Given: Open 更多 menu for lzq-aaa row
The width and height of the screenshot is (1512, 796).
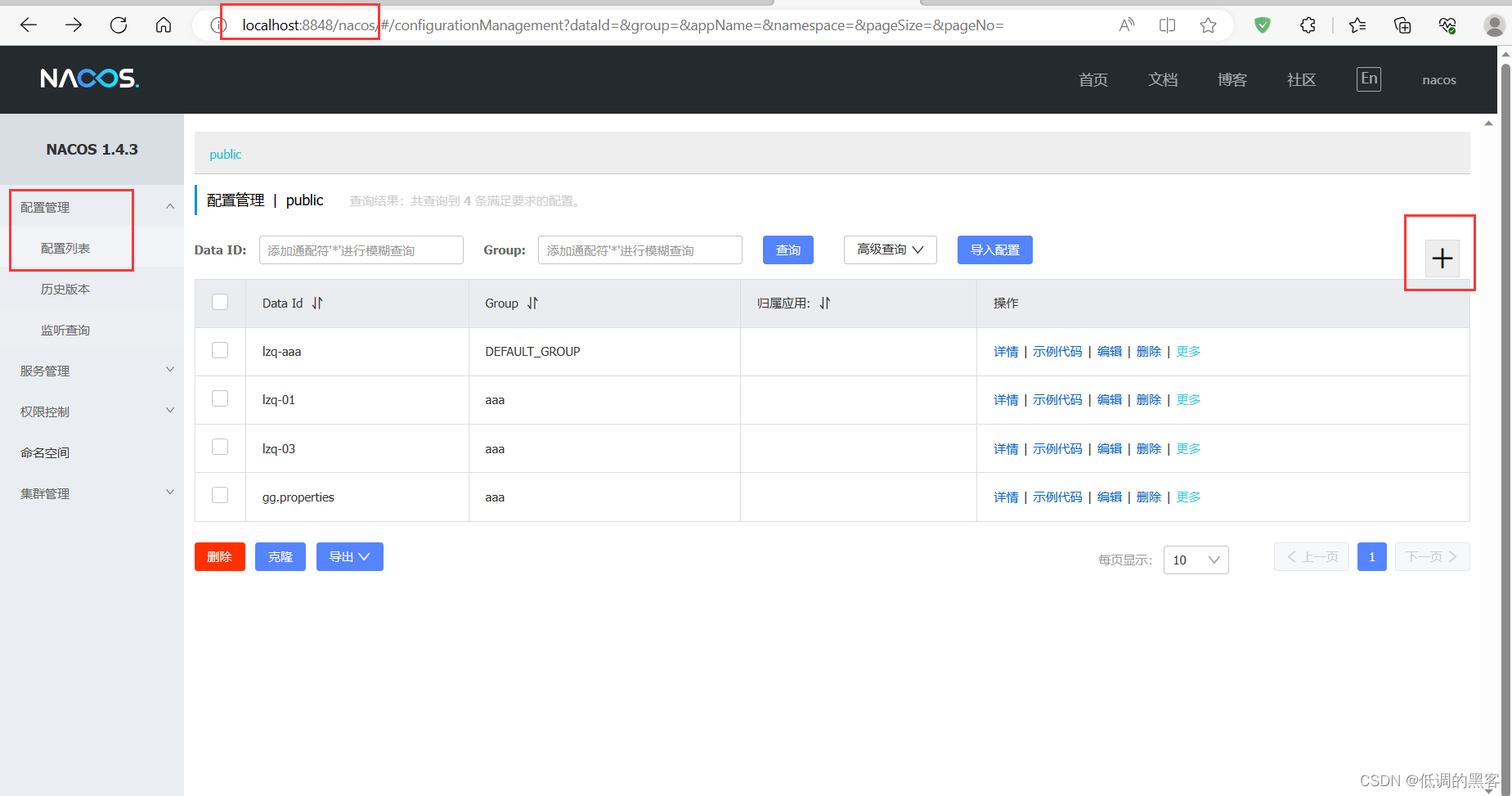Looking at the screenshot, I should 1188,351.
